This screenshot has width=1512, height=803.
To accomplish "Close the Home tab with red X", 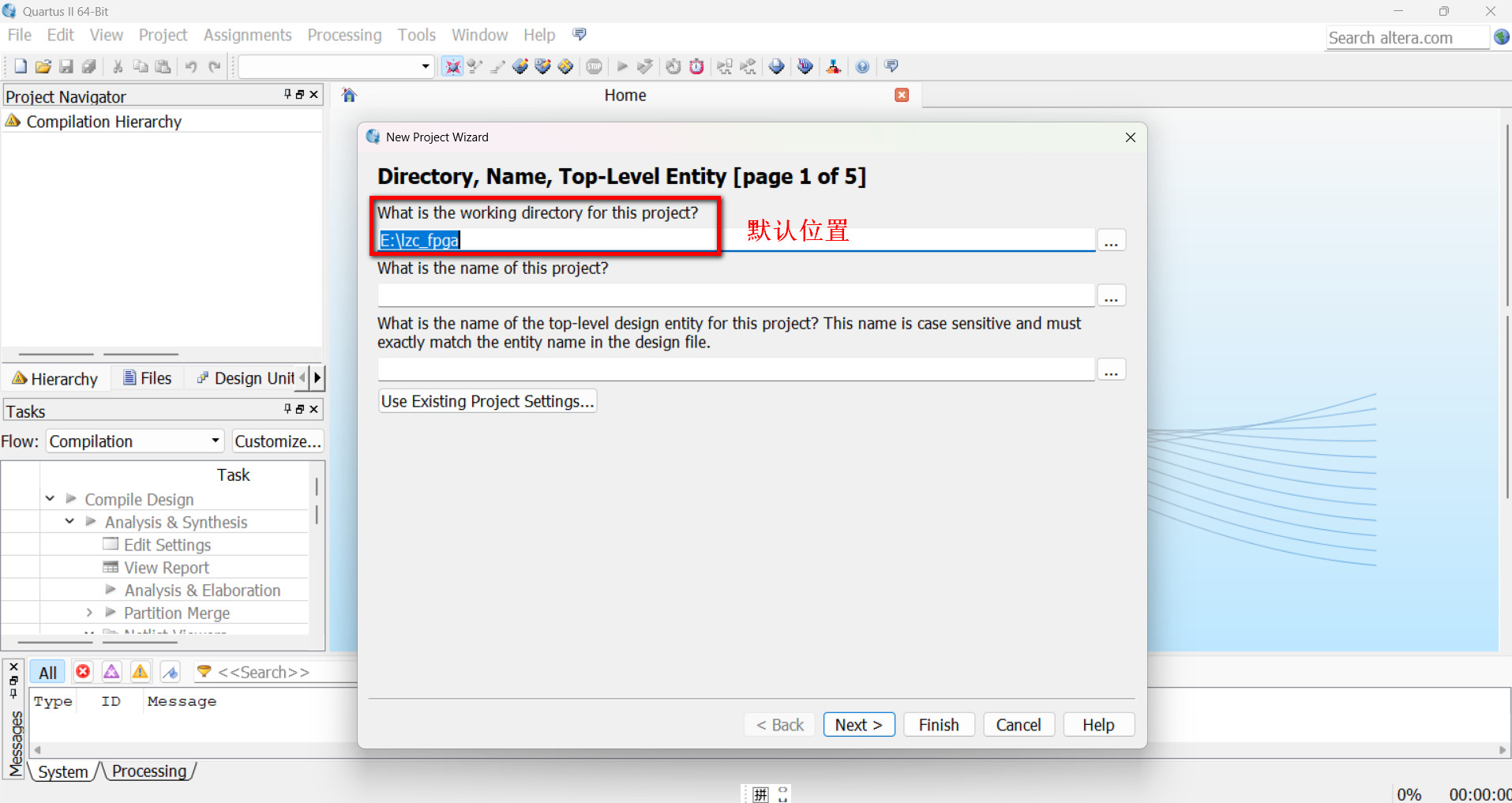I will [902, 95].
